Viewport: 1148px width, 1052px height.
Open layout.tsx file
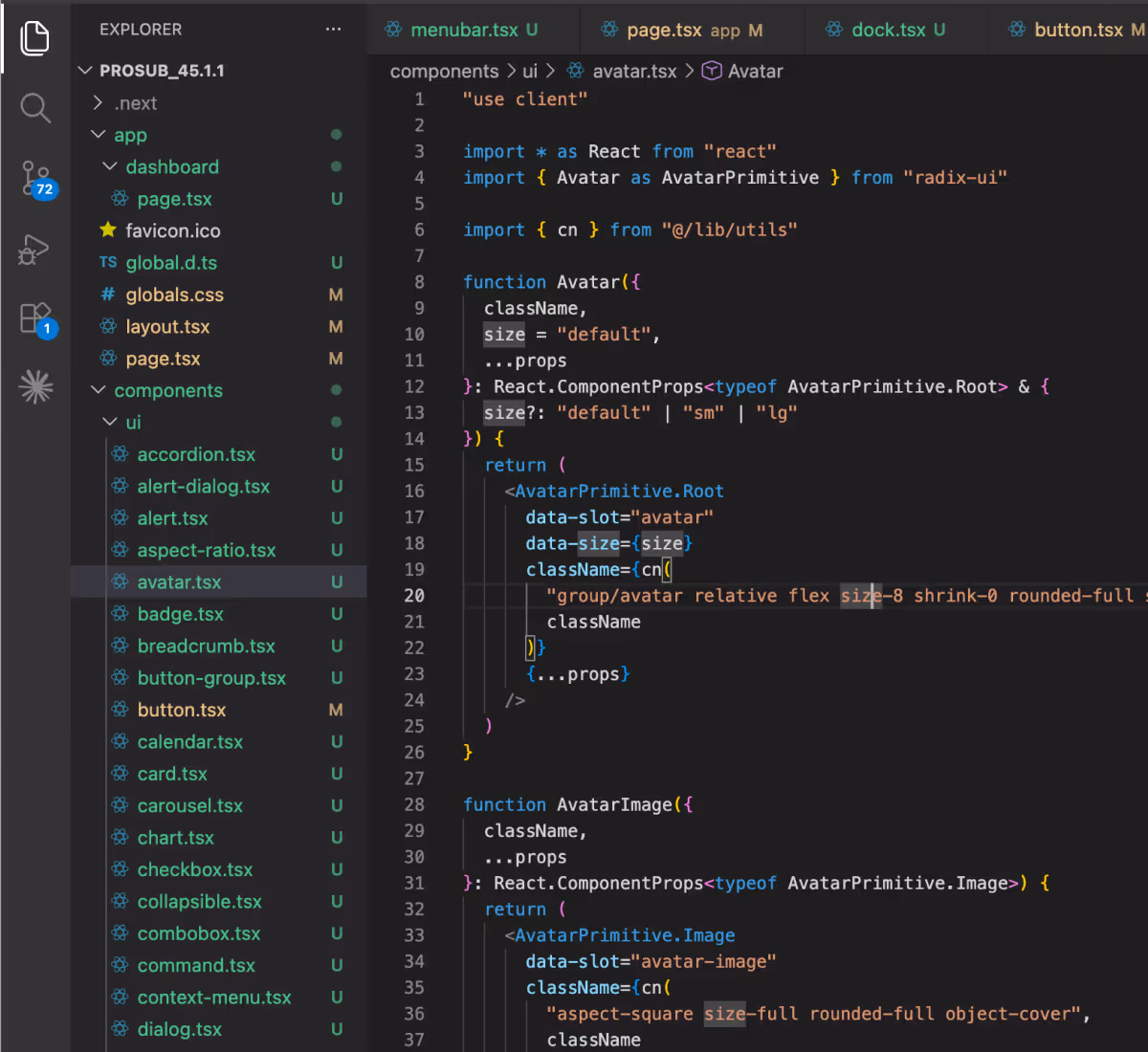coord(219,327)
